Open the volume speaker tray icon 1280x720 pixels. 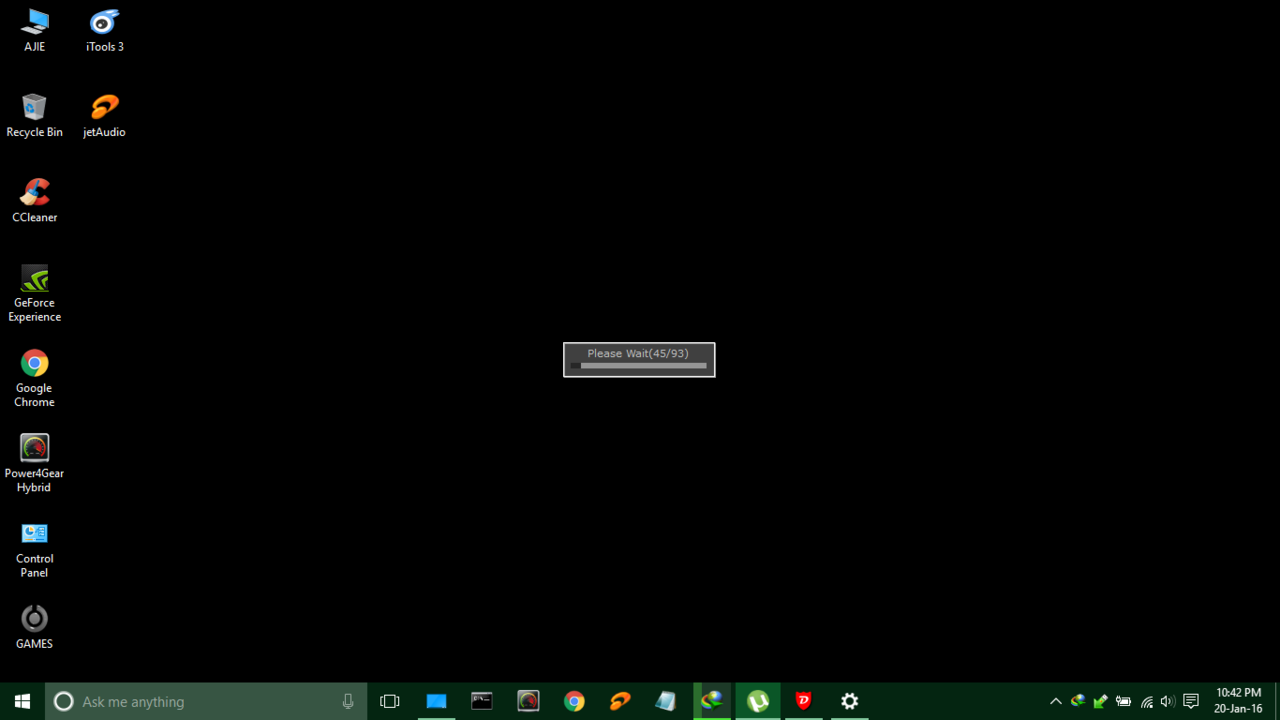(x=1168, y=701)
